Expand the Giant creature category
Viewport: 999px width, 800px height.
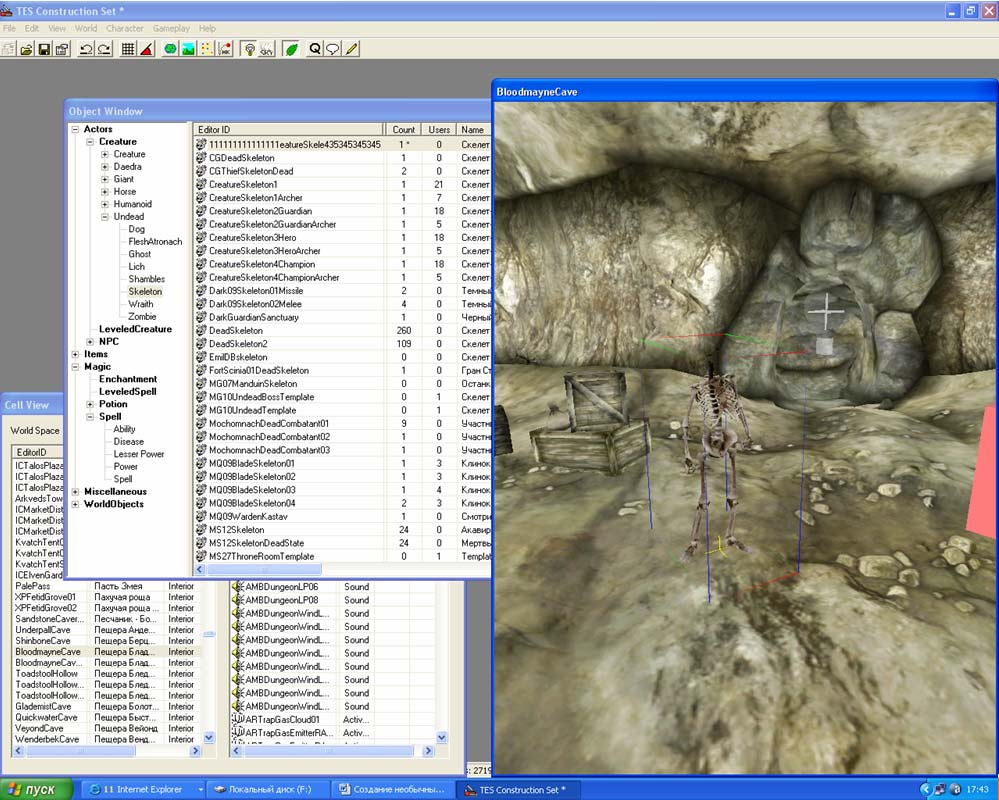(x=104, y=179)
